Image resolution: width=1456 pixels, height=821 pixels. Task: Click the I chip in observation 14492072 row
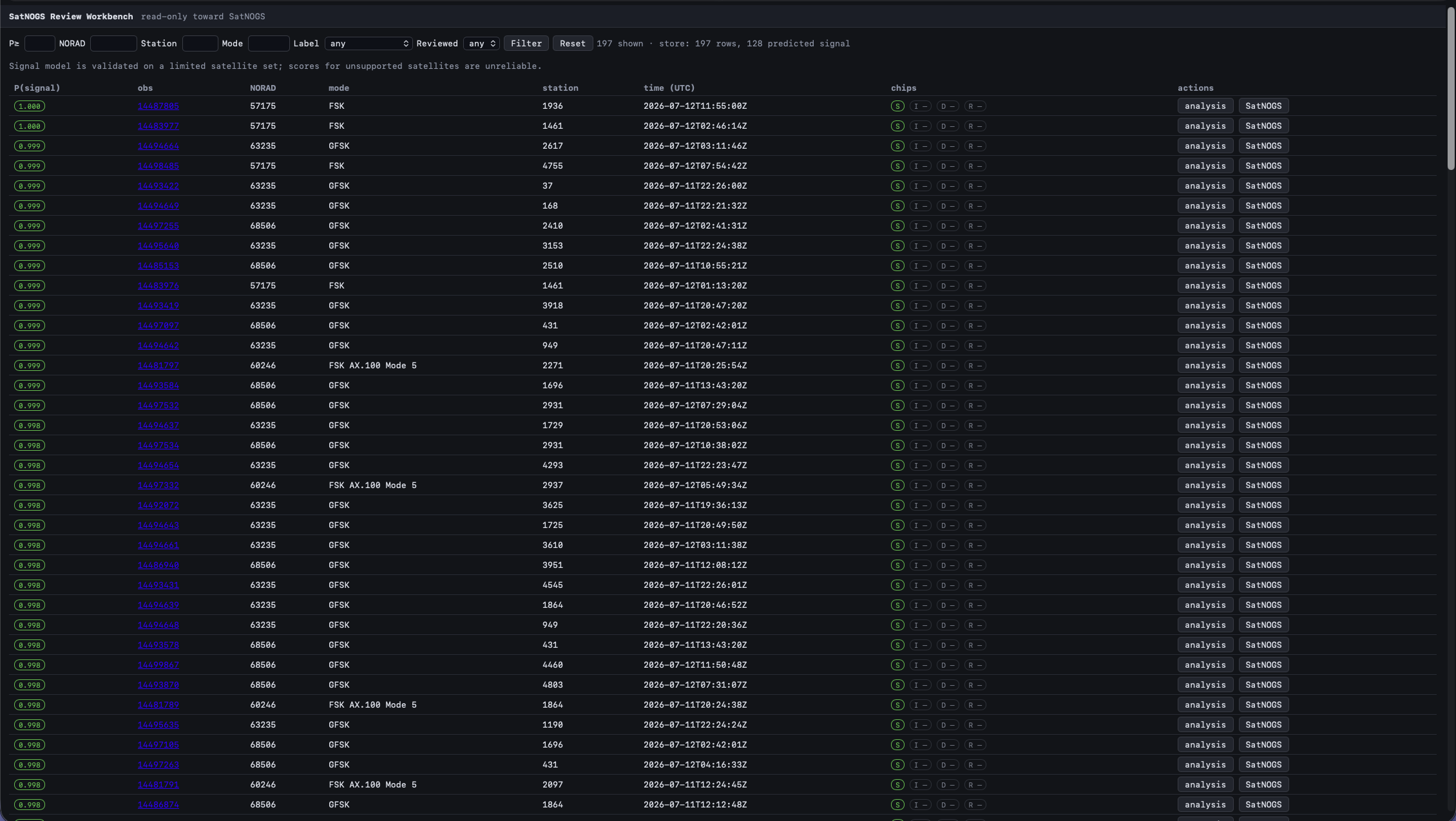tap(920, 505)
